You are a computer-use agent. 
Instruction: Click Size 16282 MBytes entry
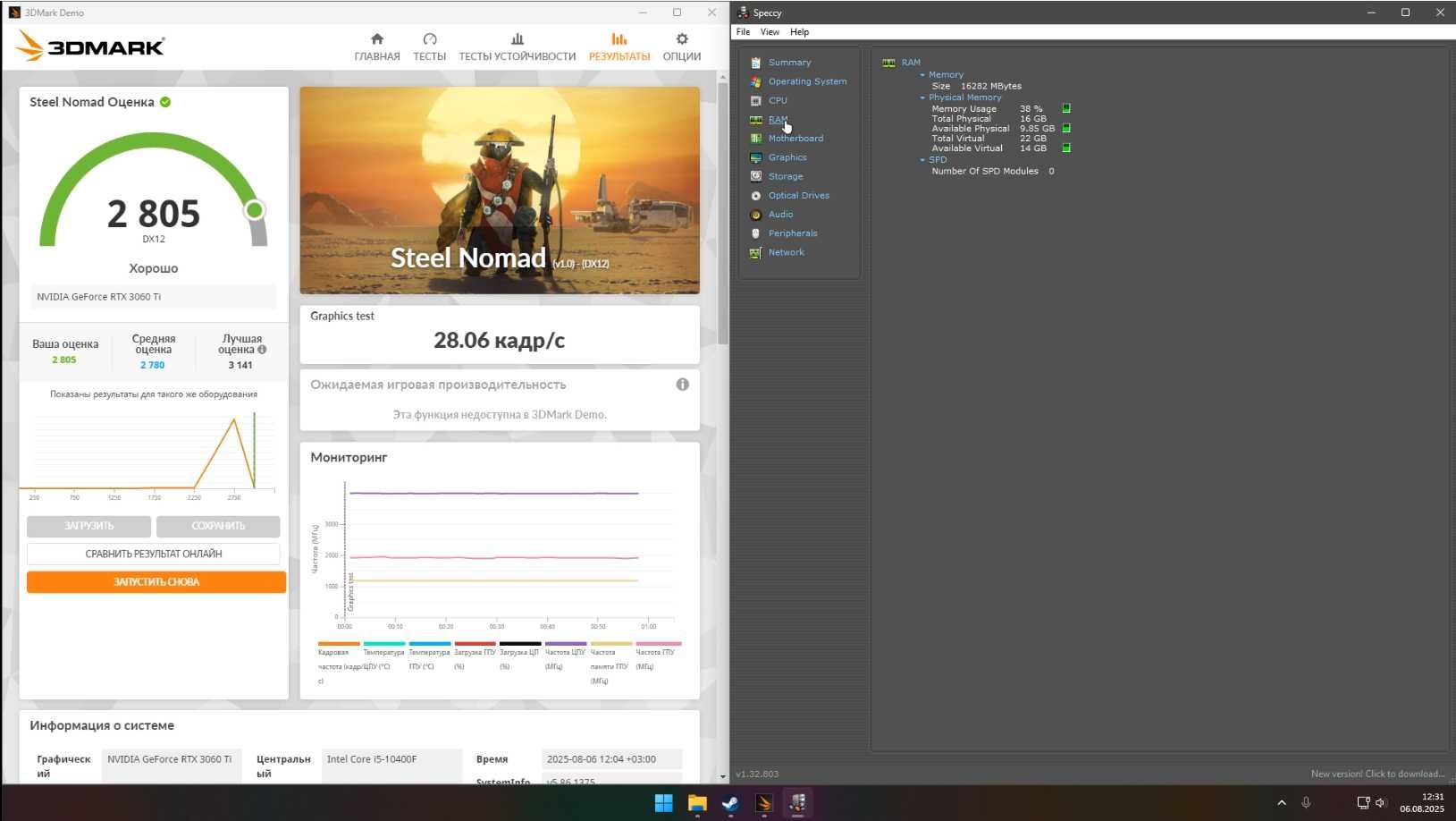pos(976,86)
